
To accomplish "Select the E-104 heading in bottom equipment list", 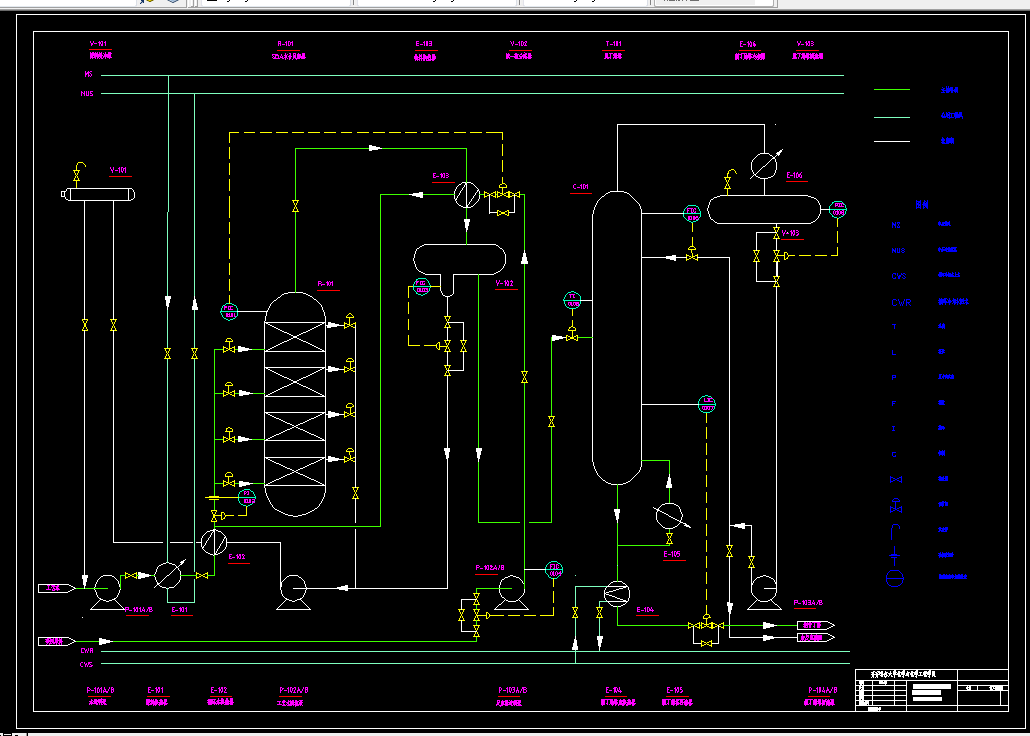I will [x=614, y=690].
